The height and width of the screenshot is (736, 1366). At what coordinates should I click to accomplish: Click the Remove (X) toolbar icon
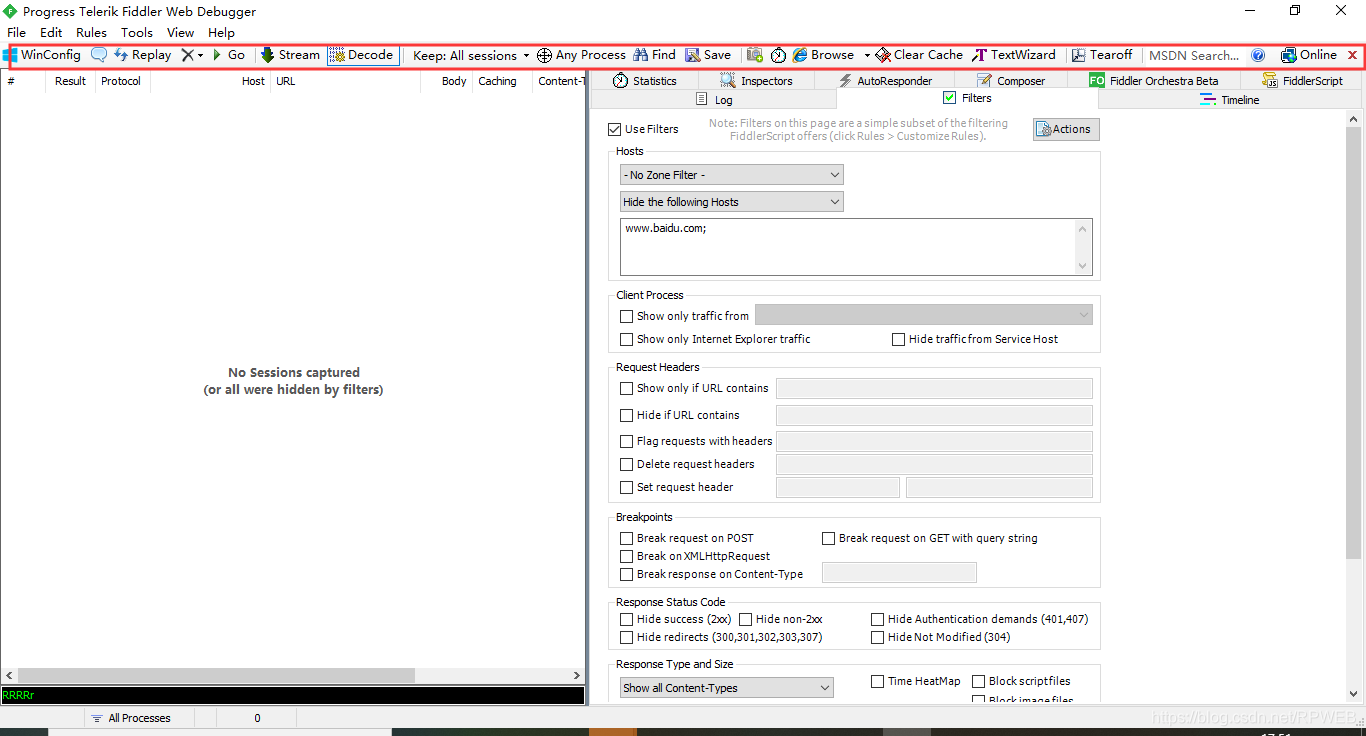coord(187,55)
